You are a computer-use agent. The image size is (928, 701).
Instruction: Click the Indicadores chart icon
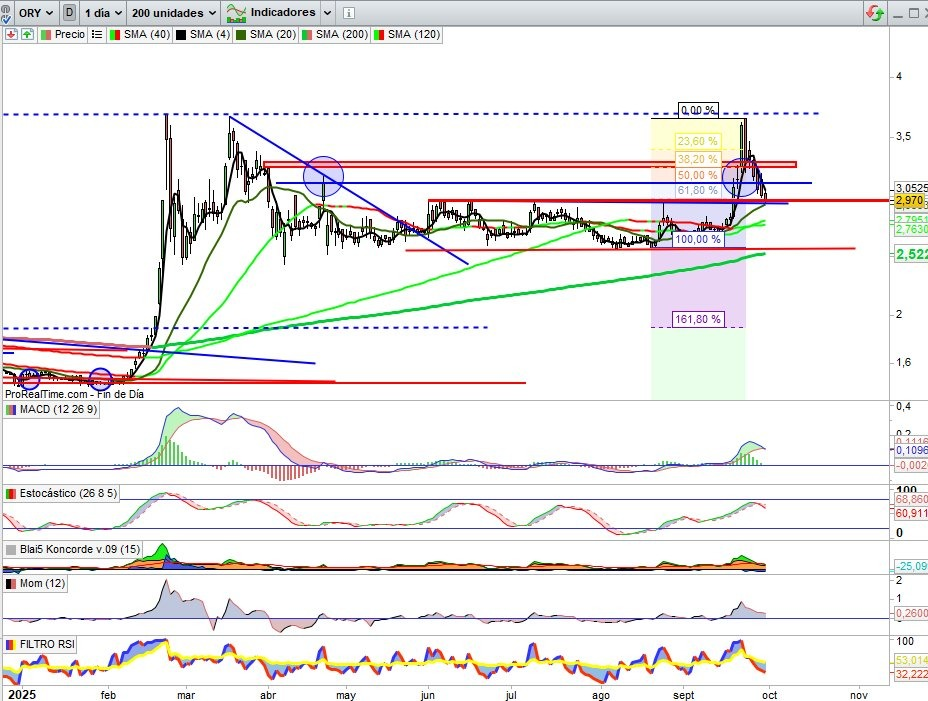click(237, 13)
